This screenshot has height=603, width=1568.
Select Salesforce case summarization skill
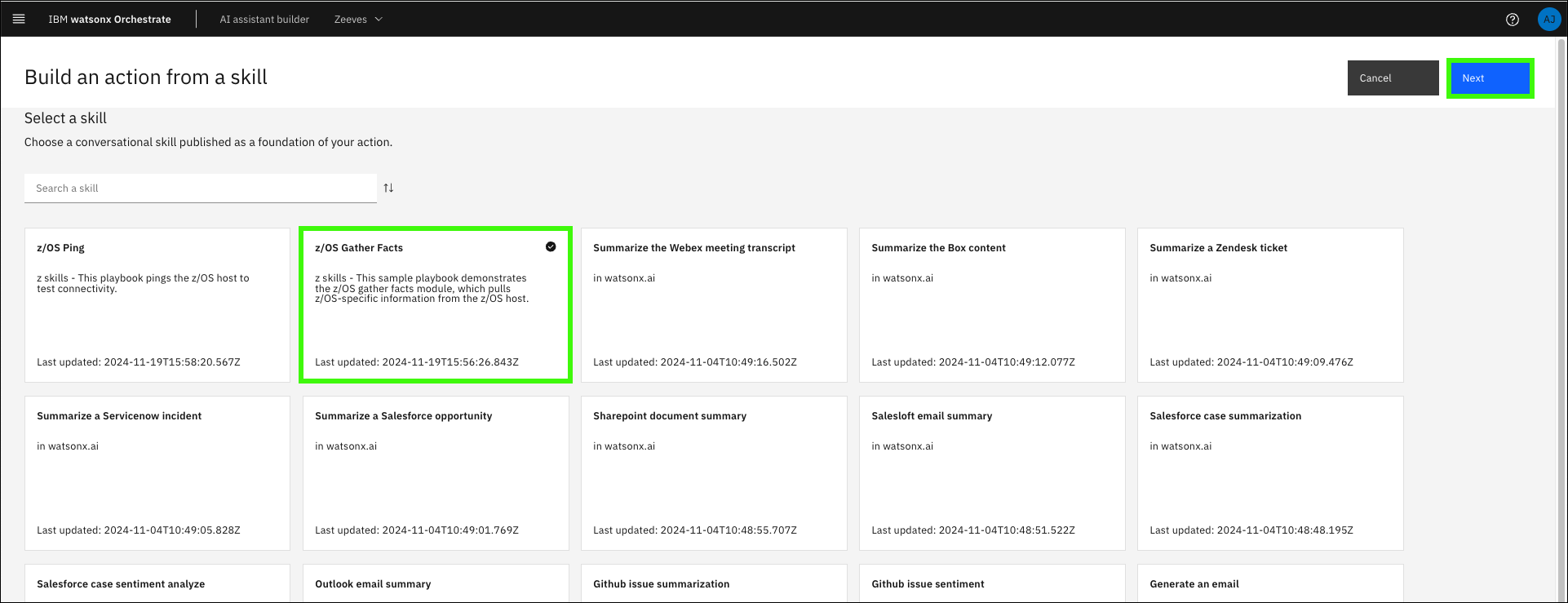pos(1270,472)
